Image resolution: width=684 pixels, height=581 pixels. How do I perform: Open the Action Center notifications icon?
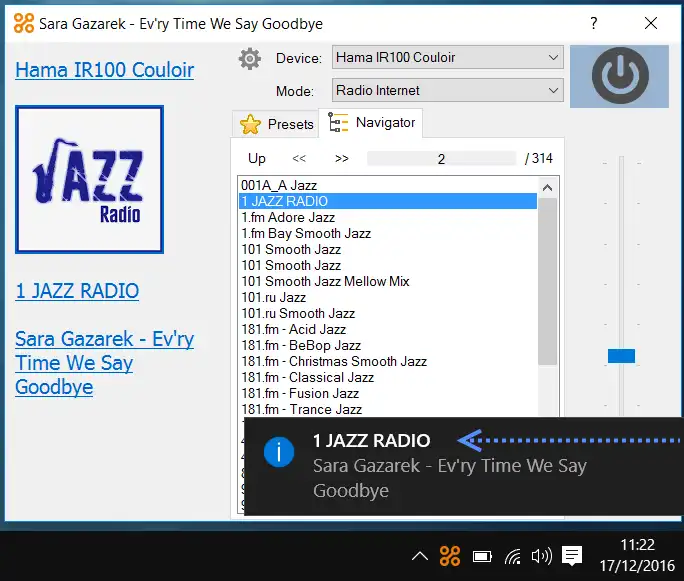tap(572, 556)
